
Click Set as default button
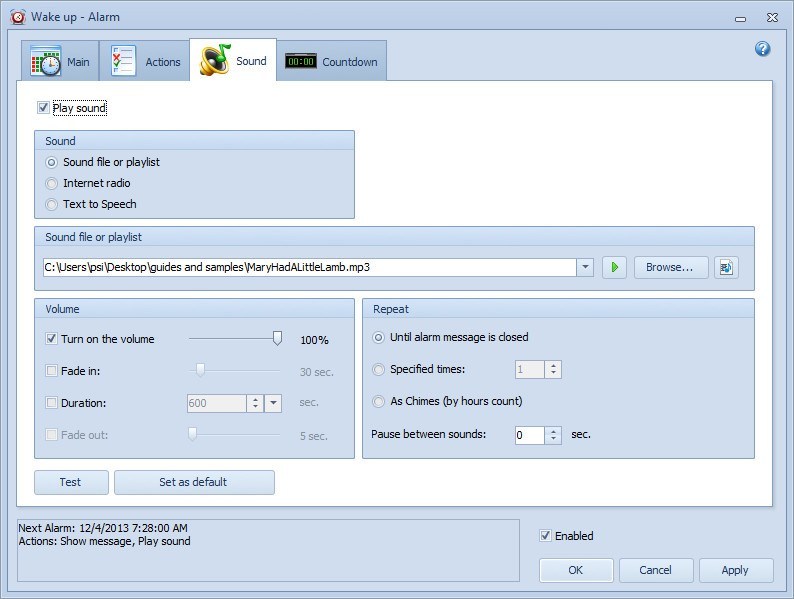[194, 482]
